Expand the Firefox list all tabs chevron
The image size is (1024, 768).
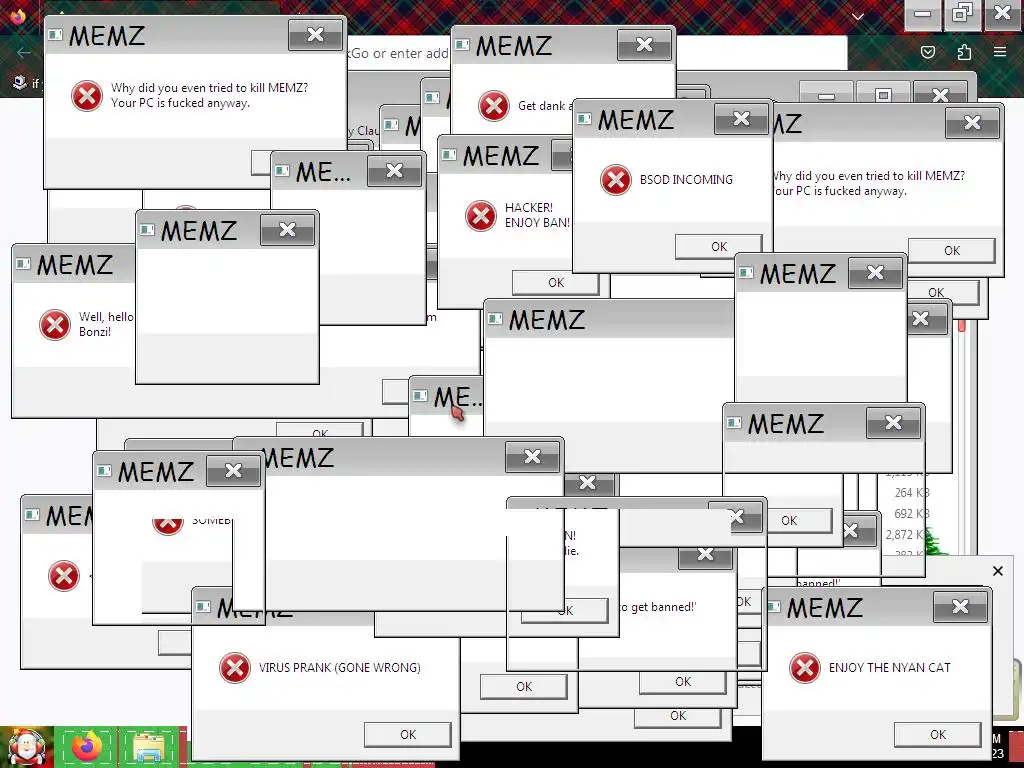[x=857, y=16]
